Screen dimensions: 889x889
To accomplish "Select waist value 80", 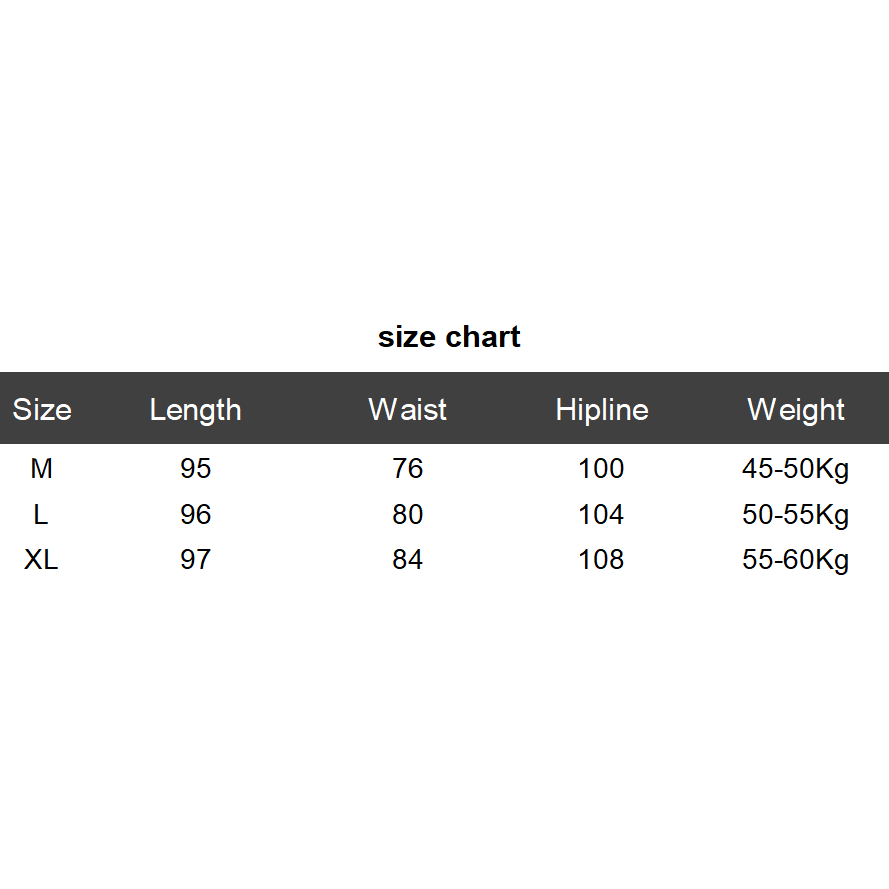I will tap(408, 514).
